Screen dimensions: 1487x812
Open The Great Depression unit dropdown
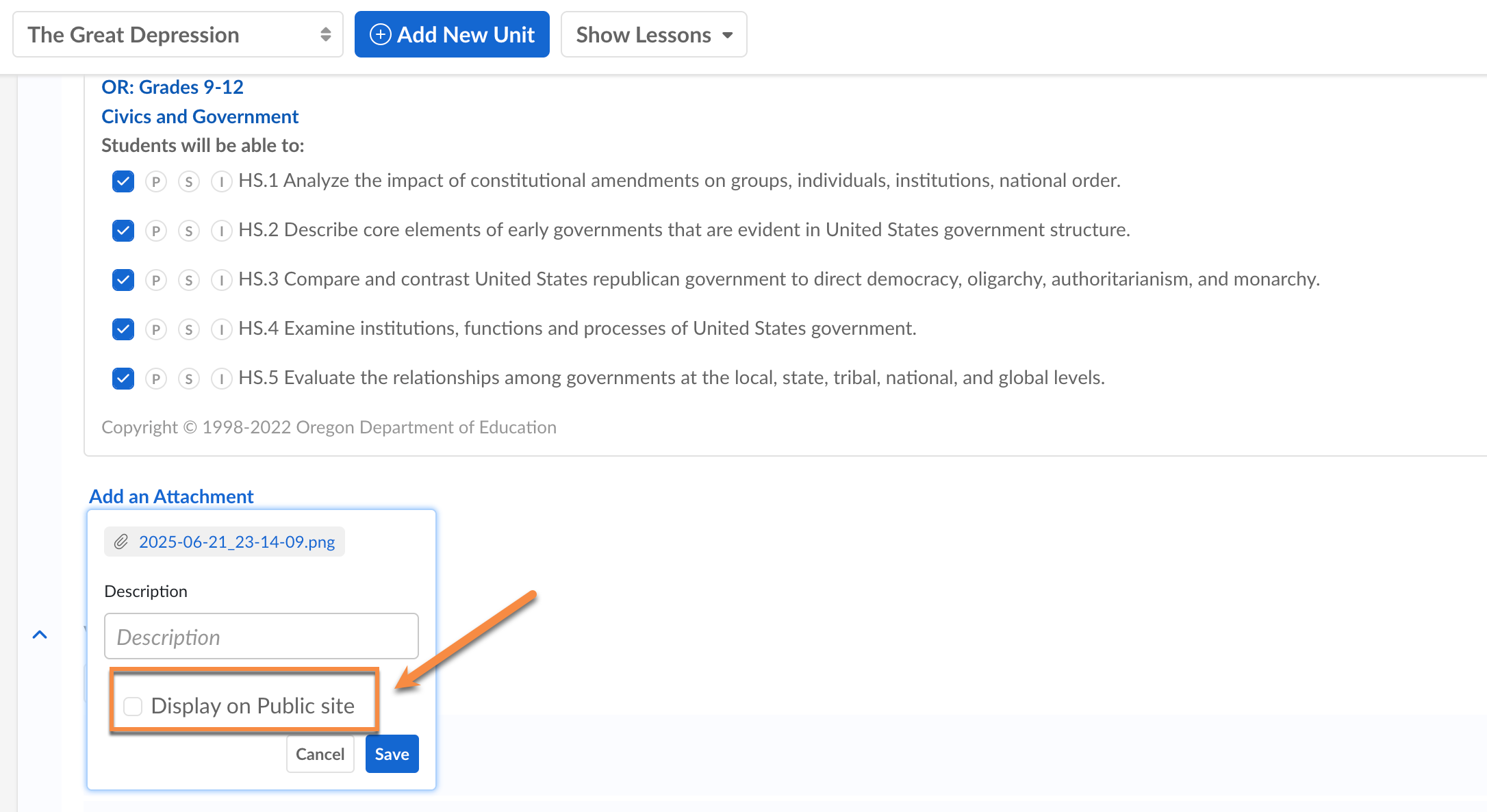click(x=178, y=34)
